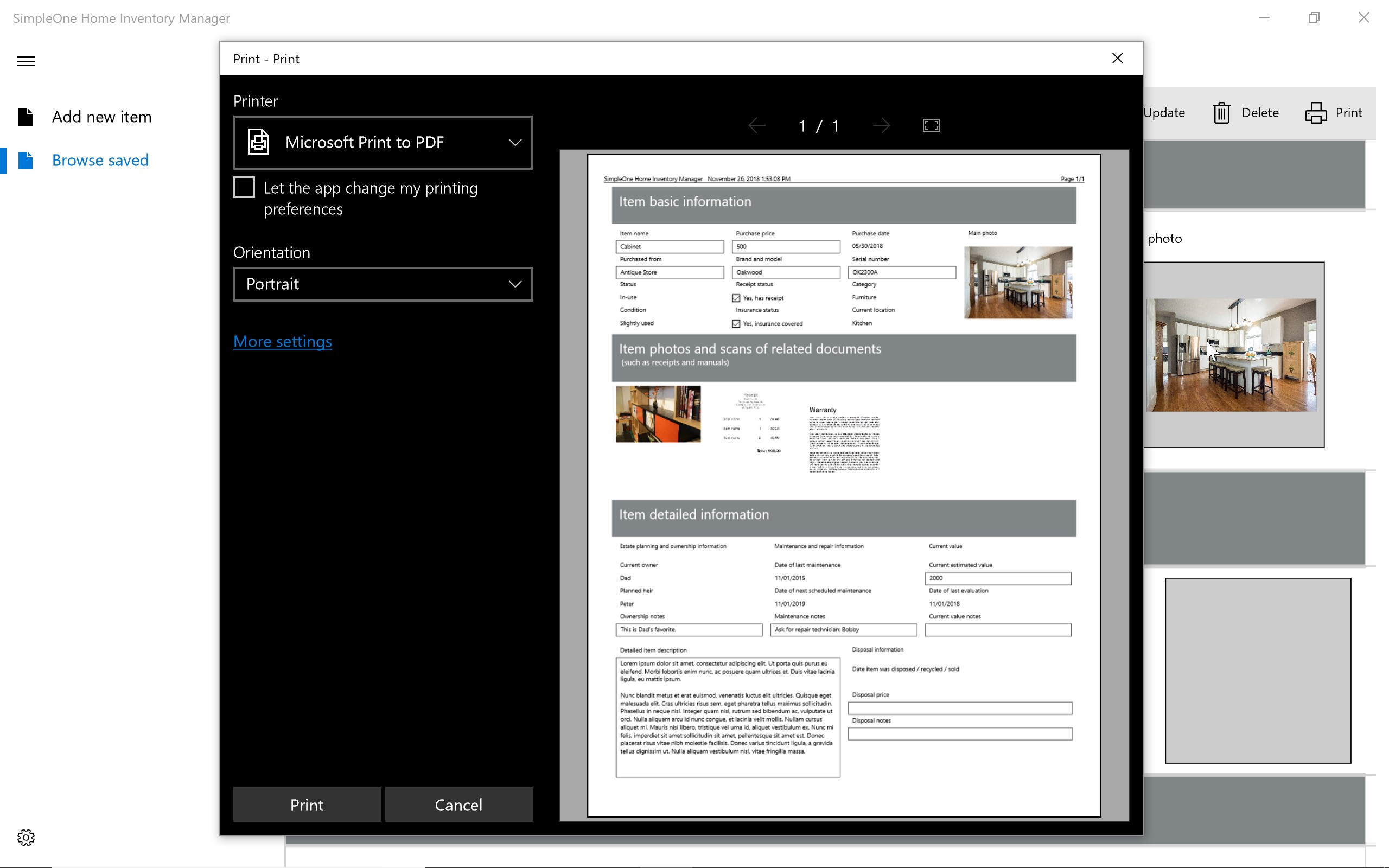Open settings with the gear icon
Viewport: 1389px width, 868px height.
(x=26, y=837)
